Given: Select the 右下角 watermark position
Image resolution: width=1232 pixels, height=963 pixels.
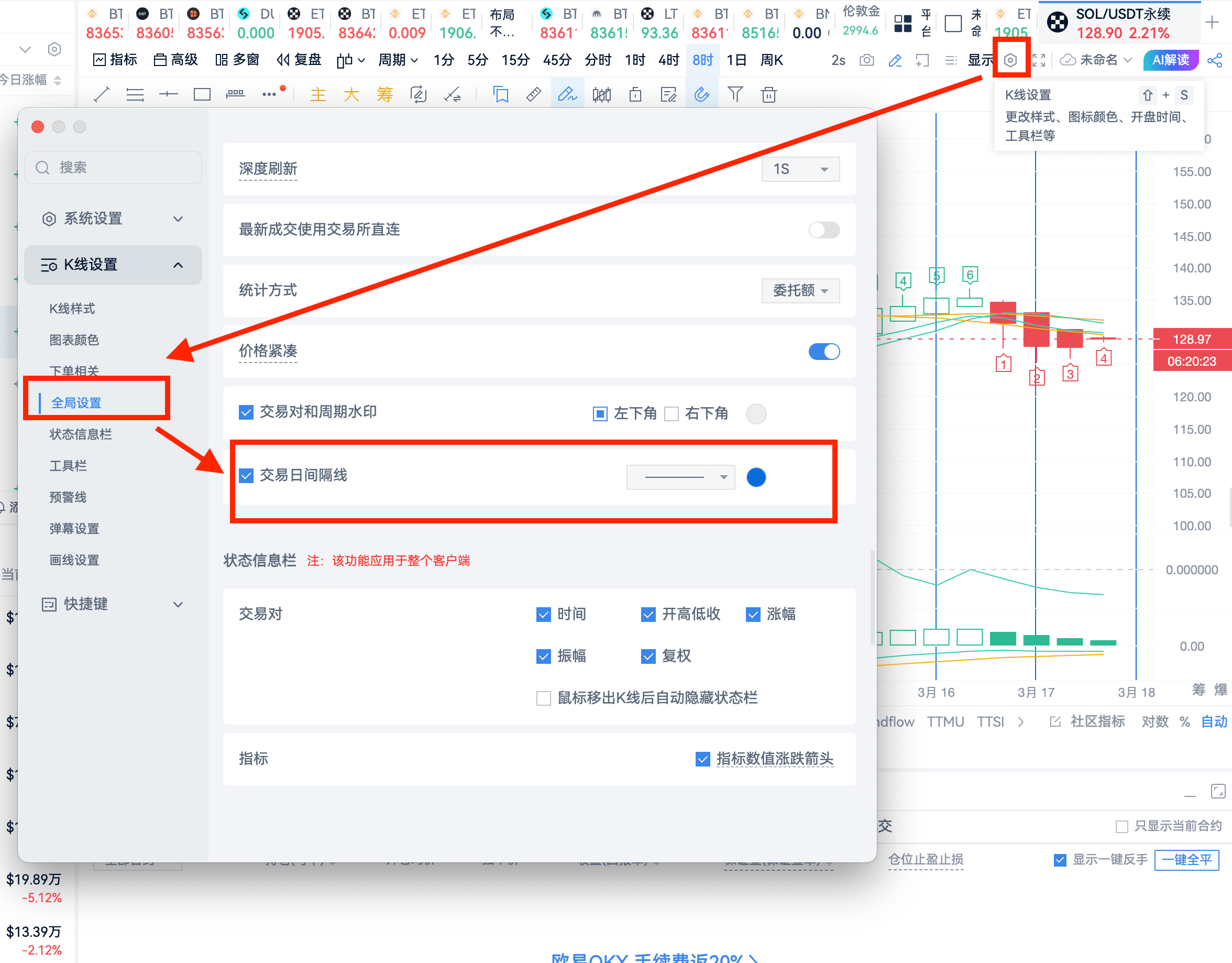Looking at the screenshot, I should (x=672, y=414).
